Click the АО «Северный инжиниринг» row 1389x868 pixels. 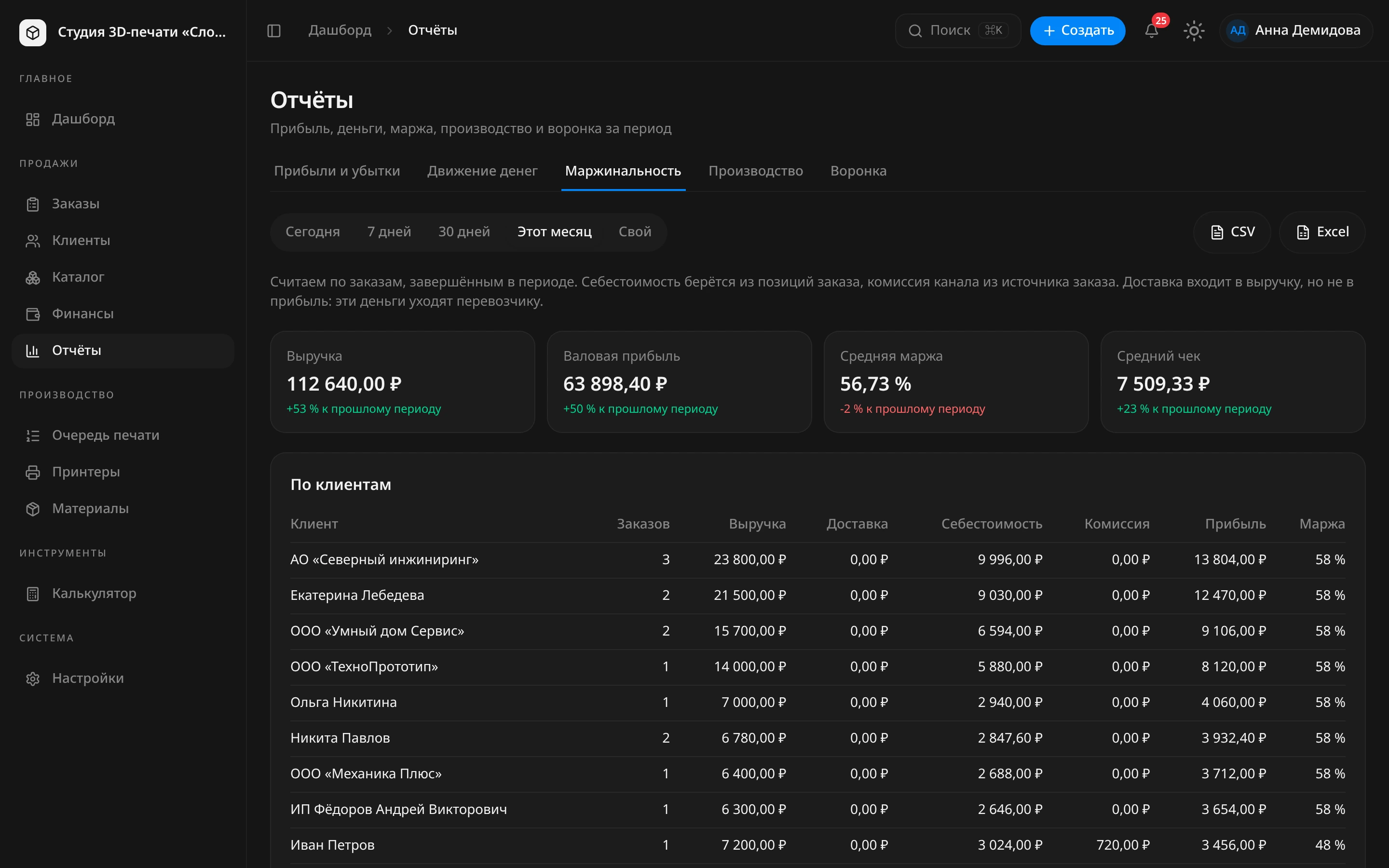pos(817,560)
